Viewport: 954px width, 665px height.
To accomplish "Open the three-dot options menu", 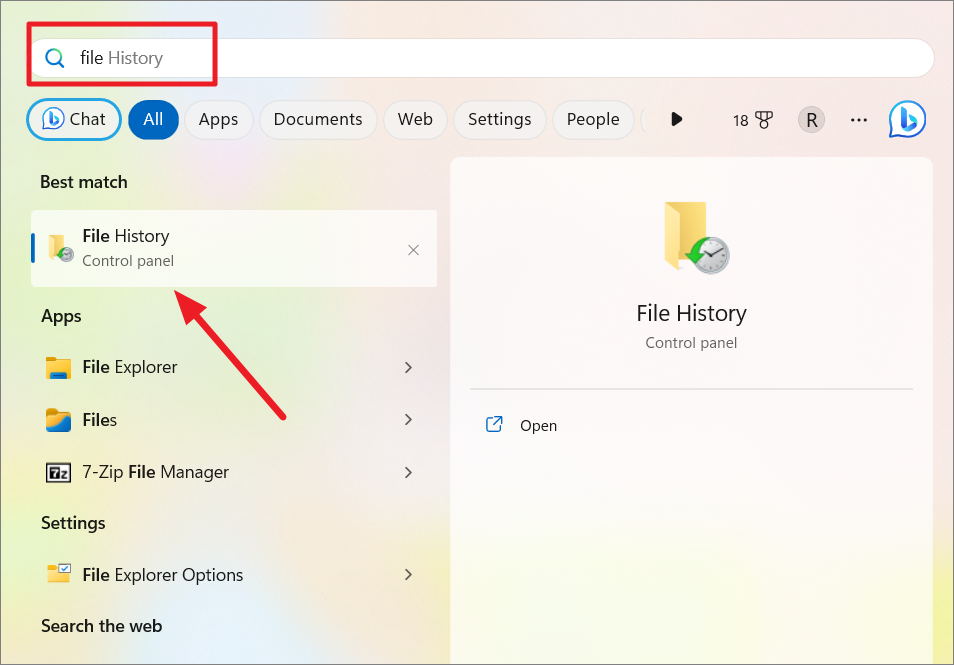I will tap(858, 120).
